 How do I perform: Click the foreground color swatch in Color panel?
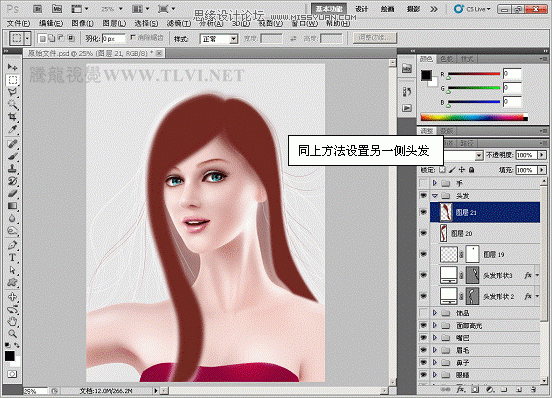tap(426, 75)
